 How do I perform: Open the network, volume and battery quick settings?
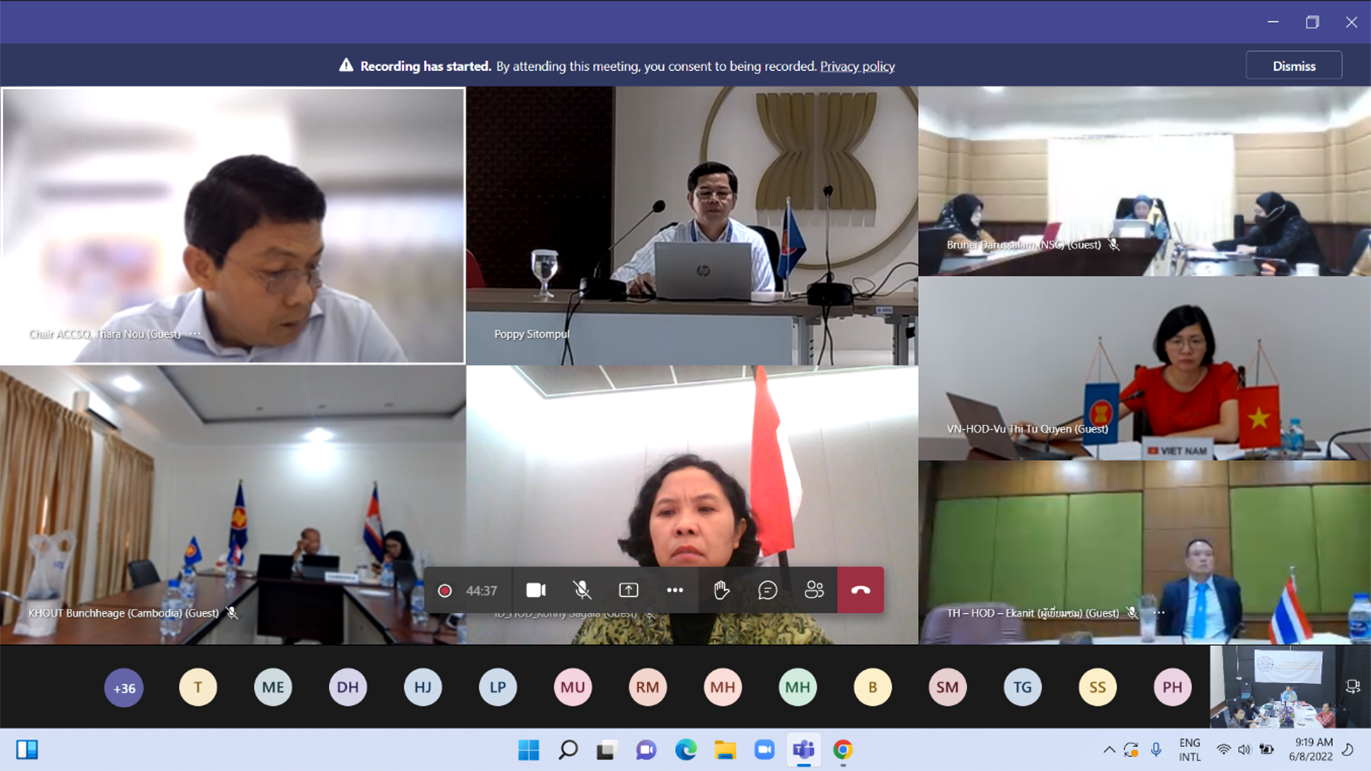pos(1244,750)
